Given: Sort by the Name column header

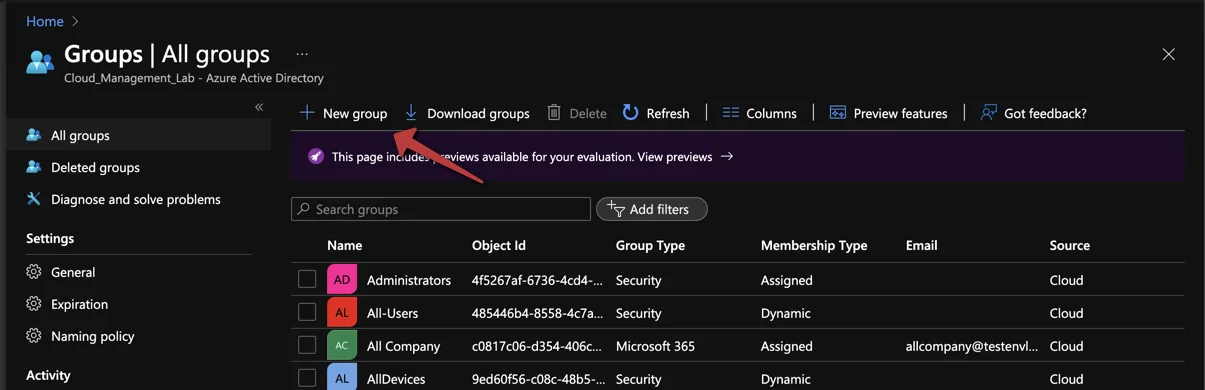Looking at the screenshot, I should 345,245.
